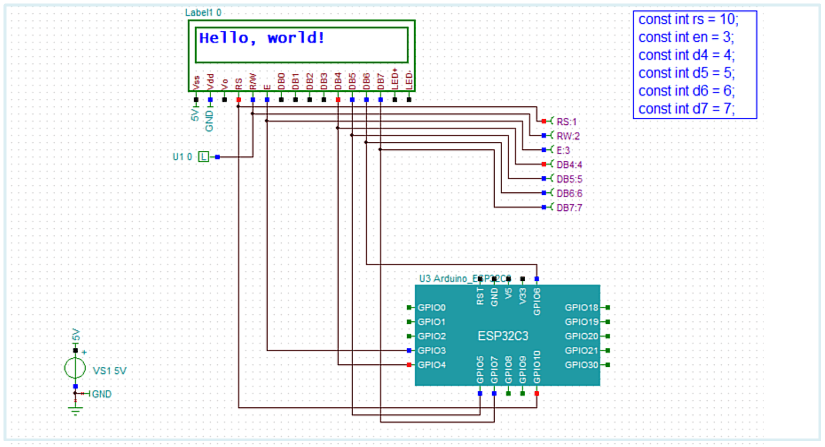The width and height of the screenshot is (825, 447).
Task: Click the GPIO0 pin on the ESP32C3
Action: pos(411,307)
